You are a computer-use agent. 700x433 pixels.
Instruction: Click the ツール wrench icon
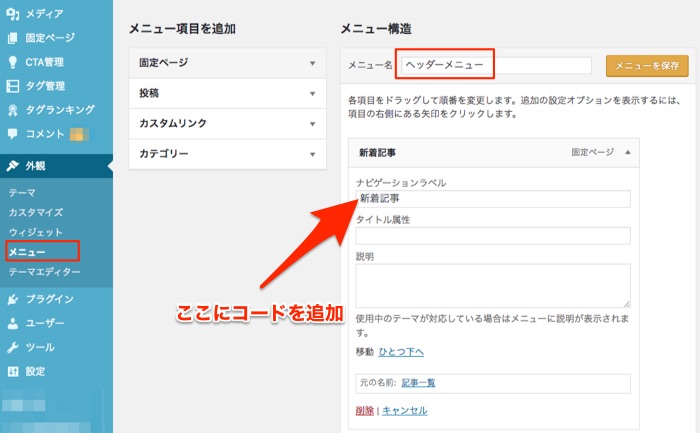pyautogui.click(x=12, y=347)
